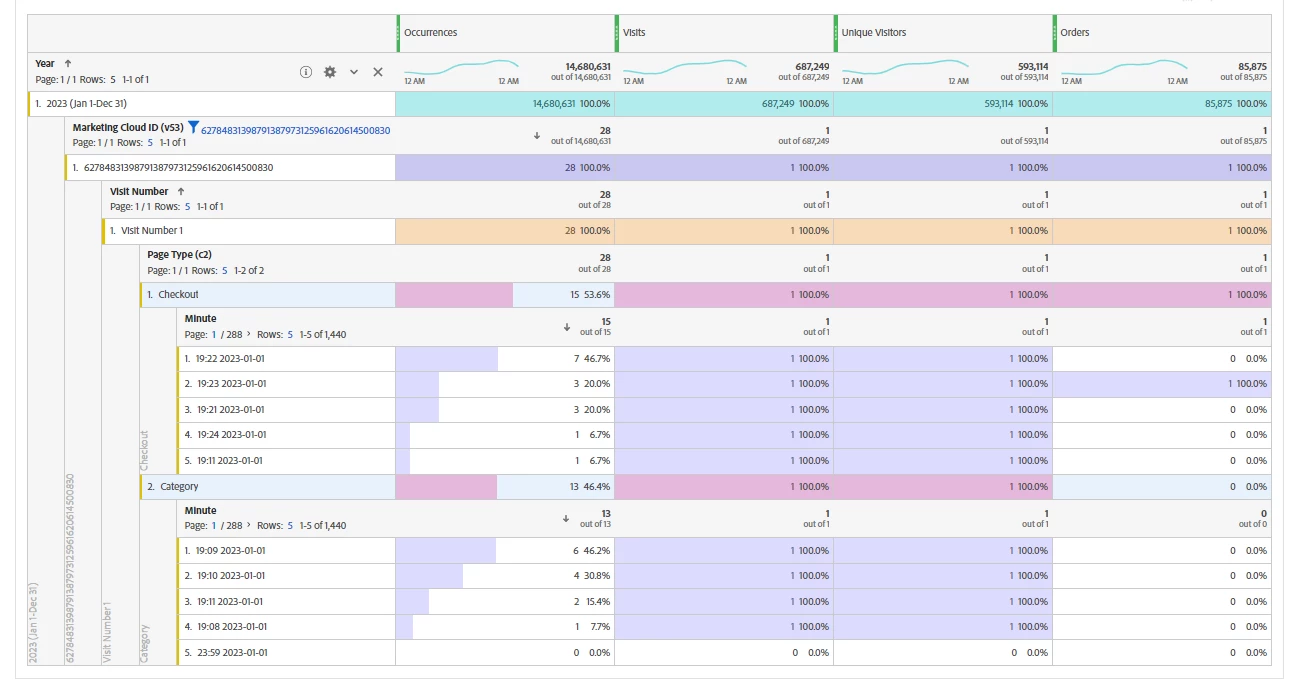Change the Rows count in the Year header
Viewport: 1296px width, 688px height.
click(x=113, y=79)
